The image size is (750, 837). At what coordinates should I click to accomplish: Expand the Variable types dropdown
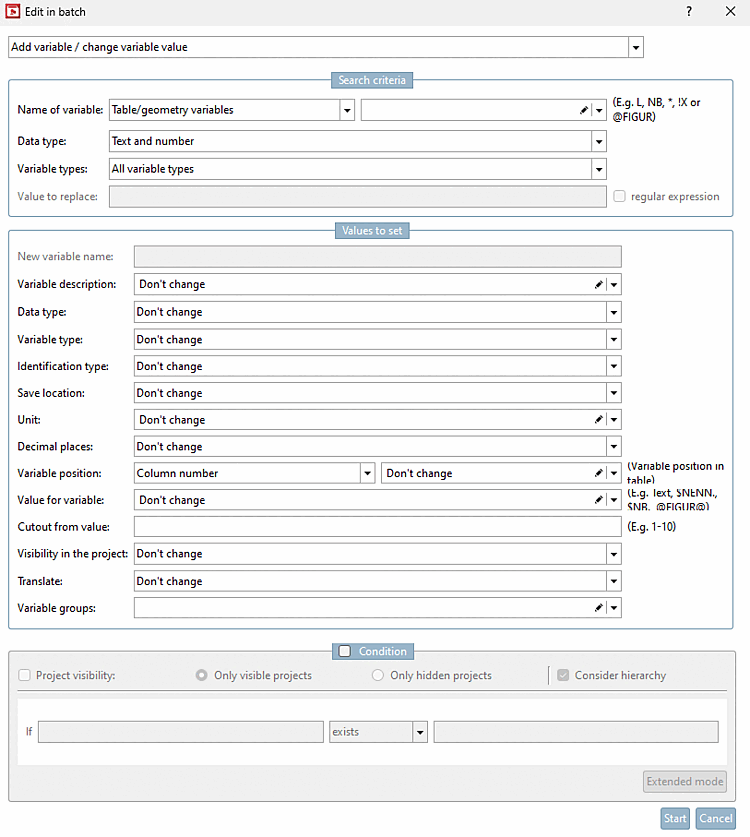[598, 169]
